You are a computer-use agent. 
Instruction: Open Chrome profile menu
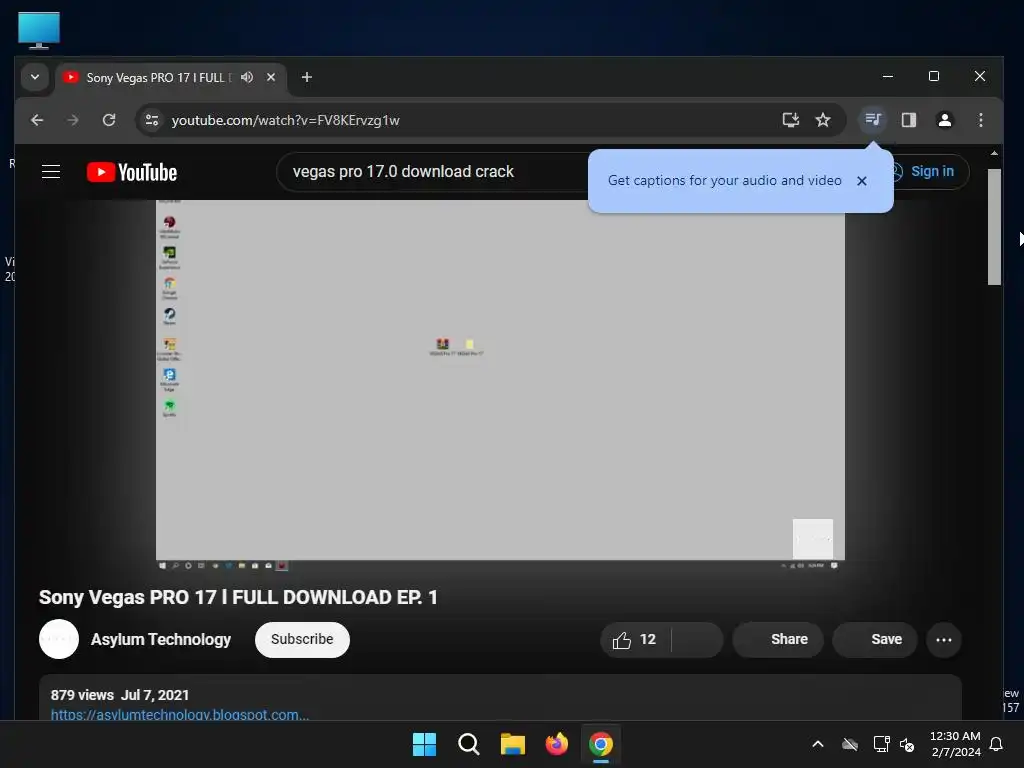point(944,120)
